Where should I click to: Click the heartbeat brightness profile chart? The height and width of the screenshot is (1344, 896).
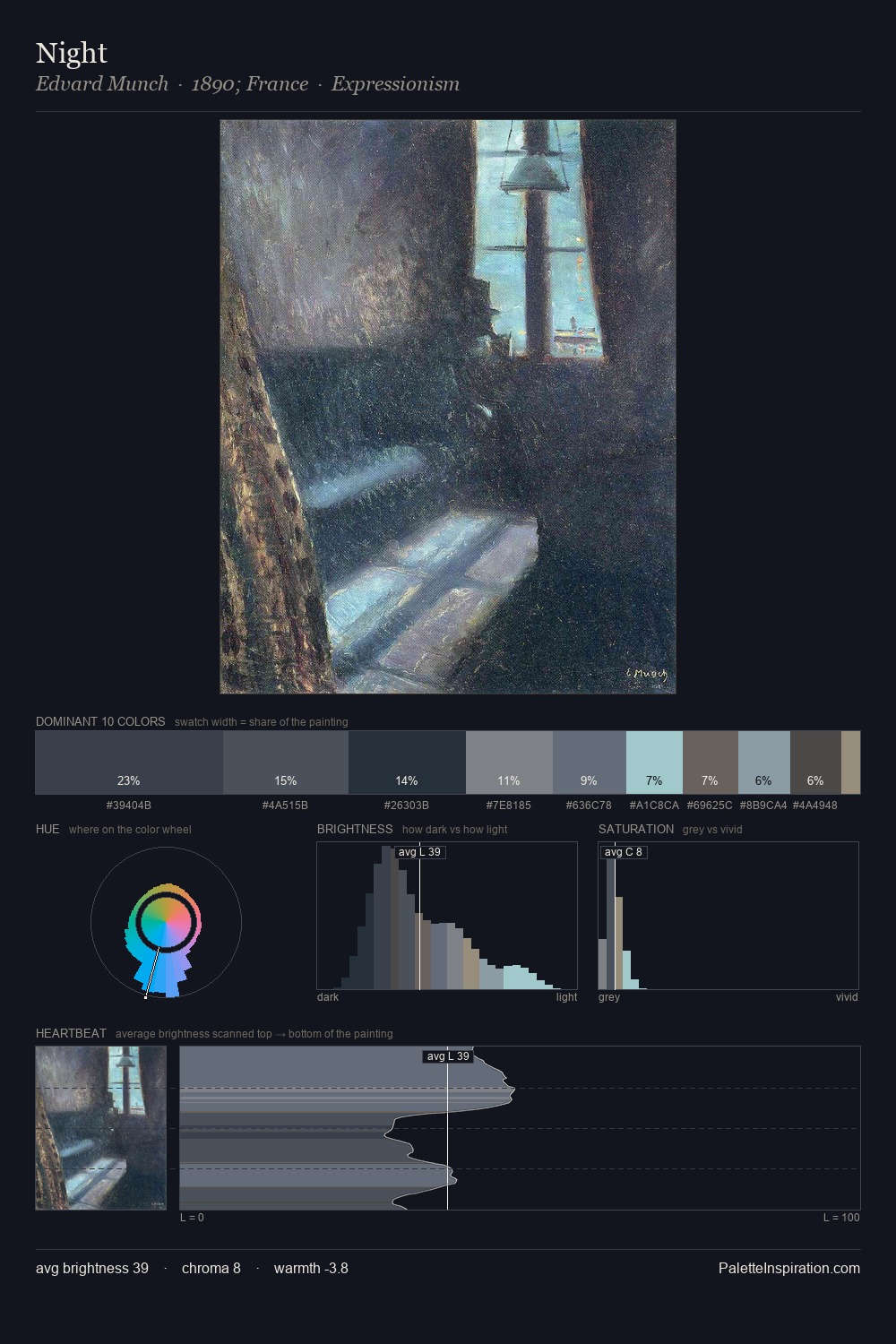tap(520, 1128)
